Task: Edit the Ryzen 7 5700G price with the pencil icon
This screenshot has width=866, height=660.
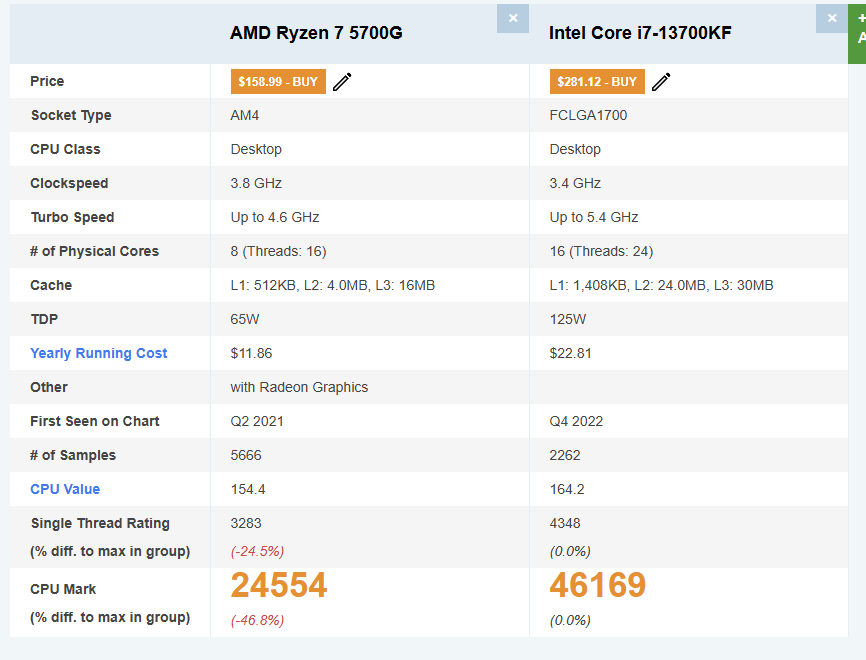Action: click(x=342, y=82)
